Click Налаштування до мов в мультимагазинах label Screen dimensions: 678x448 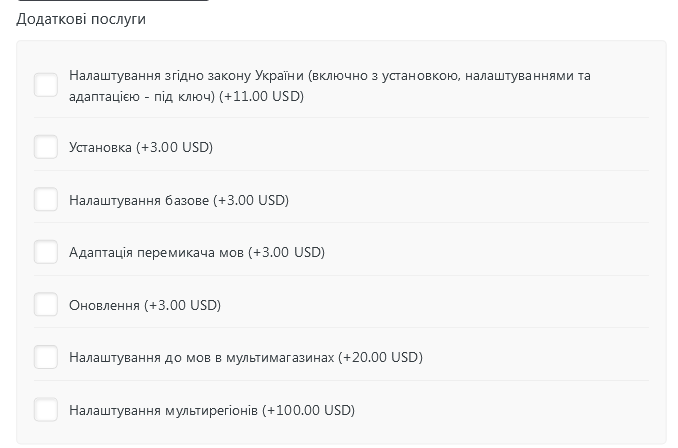(x=201, y=357)
